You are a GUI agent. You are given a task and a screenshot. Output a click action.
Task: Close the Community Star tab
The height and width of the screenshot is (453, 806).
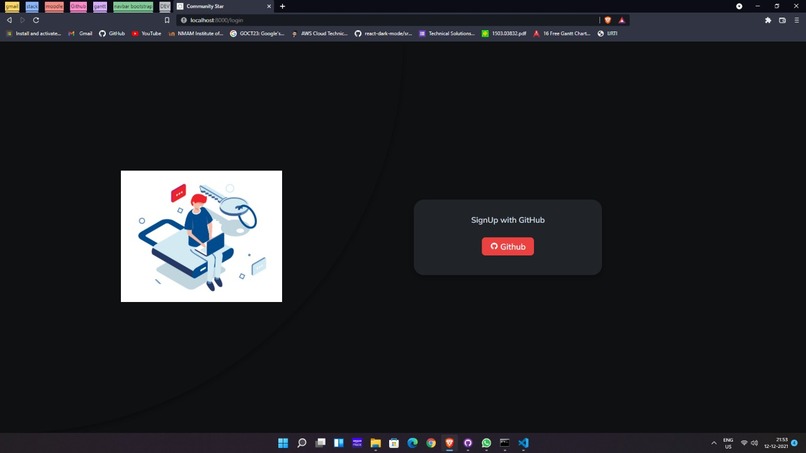click(269, 6)
